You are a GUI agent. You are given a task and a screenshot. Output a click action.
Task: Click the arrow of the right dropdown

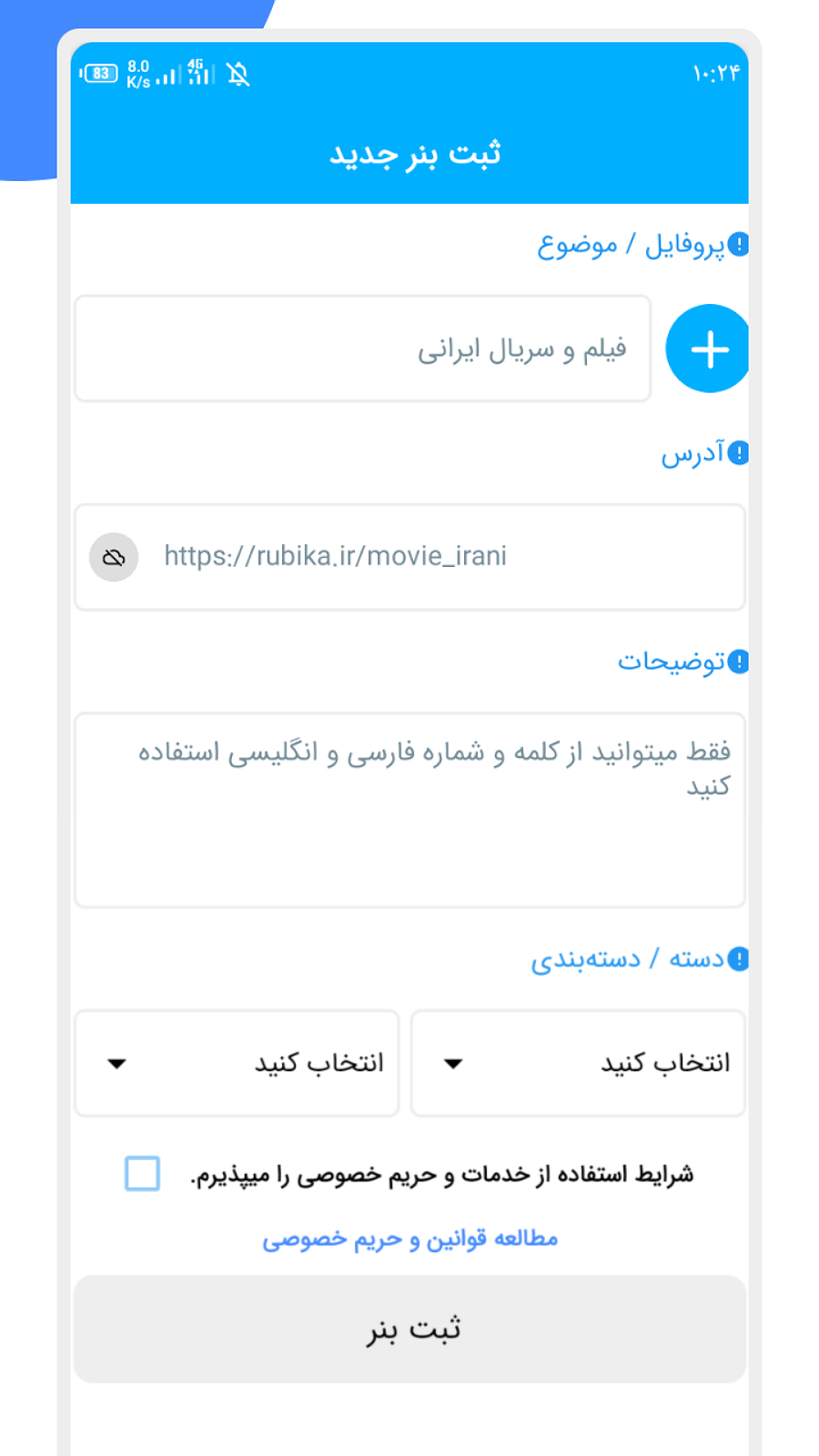pyautogui.click(x=453, y=1063)
